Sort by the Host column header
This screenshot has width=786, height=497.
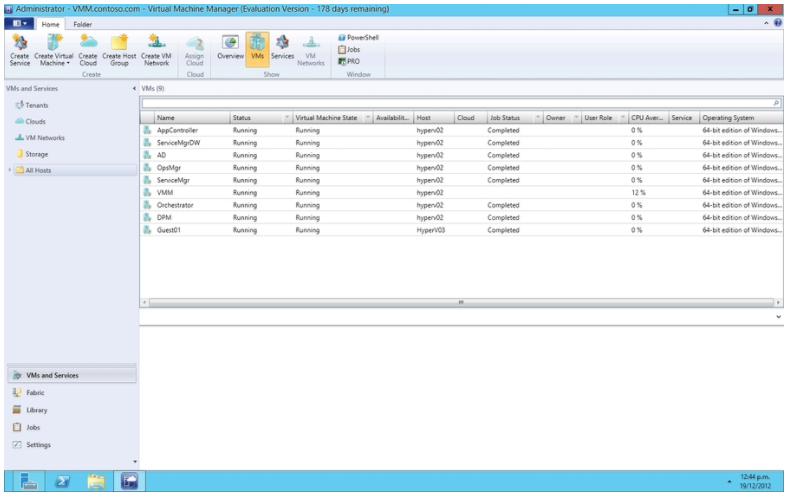click(x=434, y=118)
